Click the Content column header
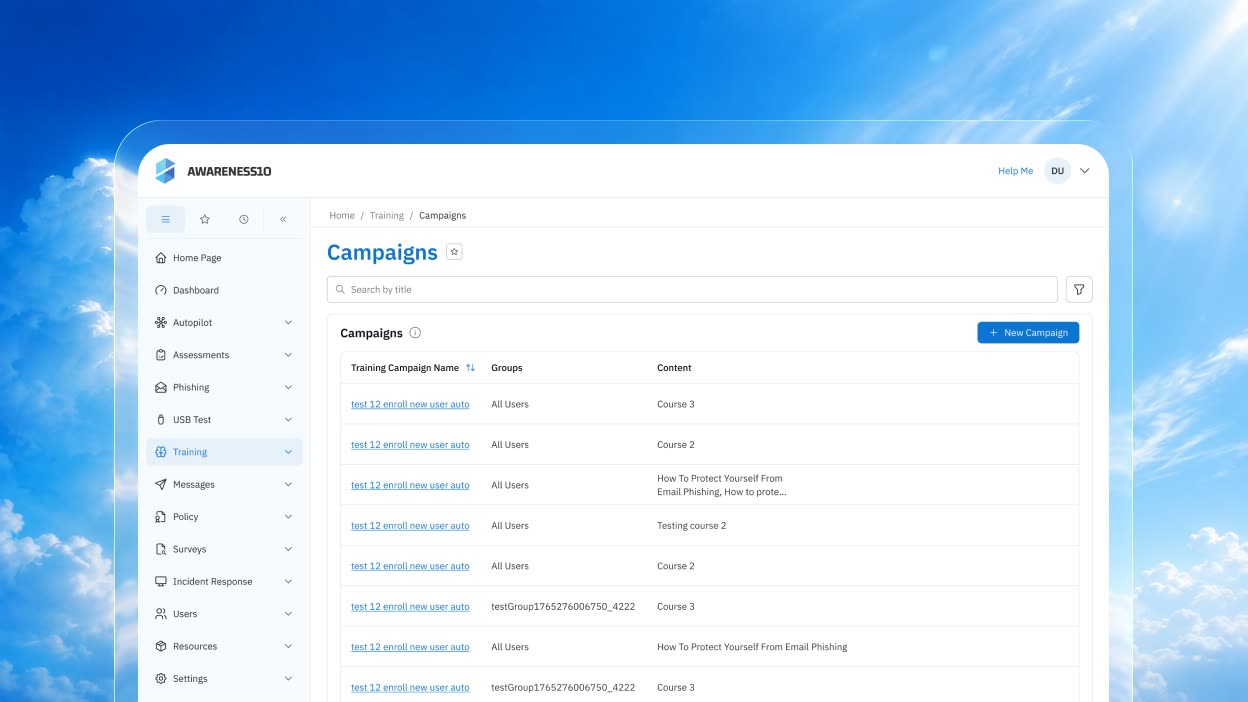Image resolution: width=1248 pixels, height=702 pixels. point(674,368)
